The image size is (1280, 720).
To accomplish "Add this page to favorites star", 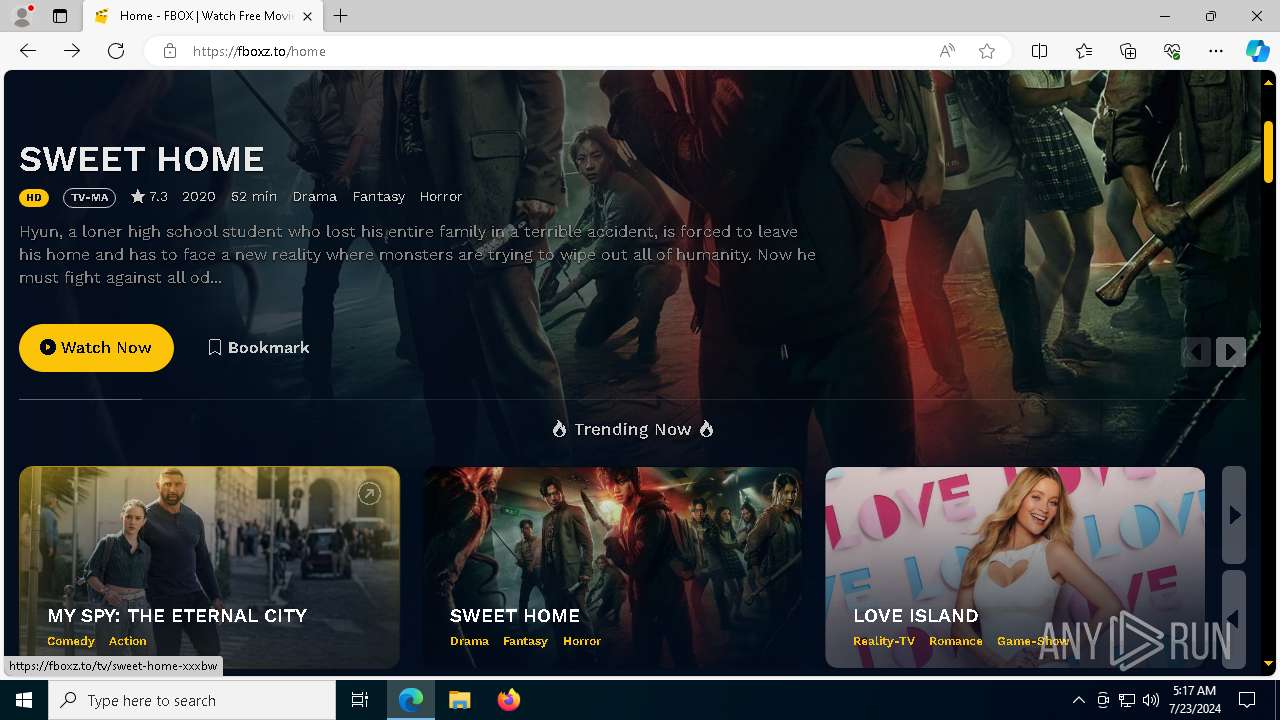I will pyautogui.click(x=987, y=51).
